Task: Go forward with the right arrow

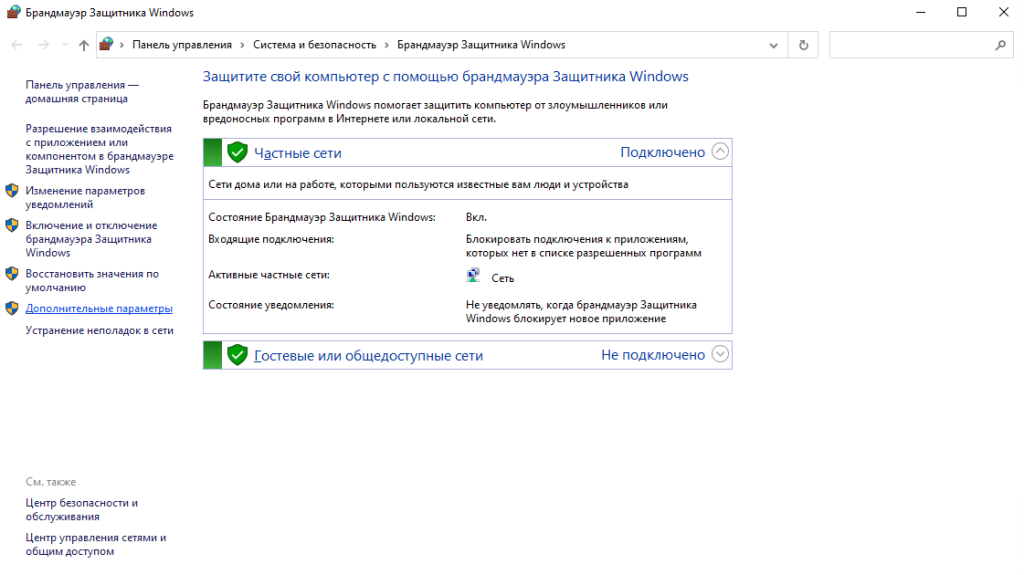Action: 43,45
